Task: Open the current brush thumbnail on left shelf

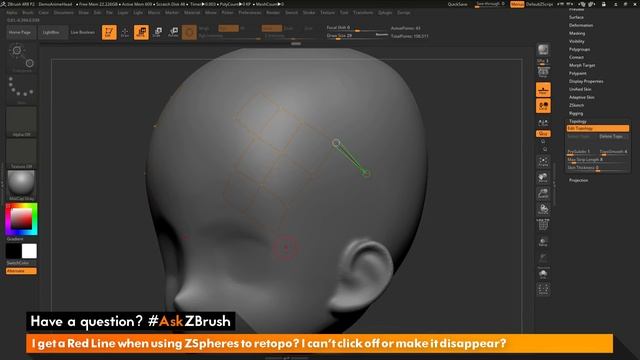Action: (x=21, y=58)
